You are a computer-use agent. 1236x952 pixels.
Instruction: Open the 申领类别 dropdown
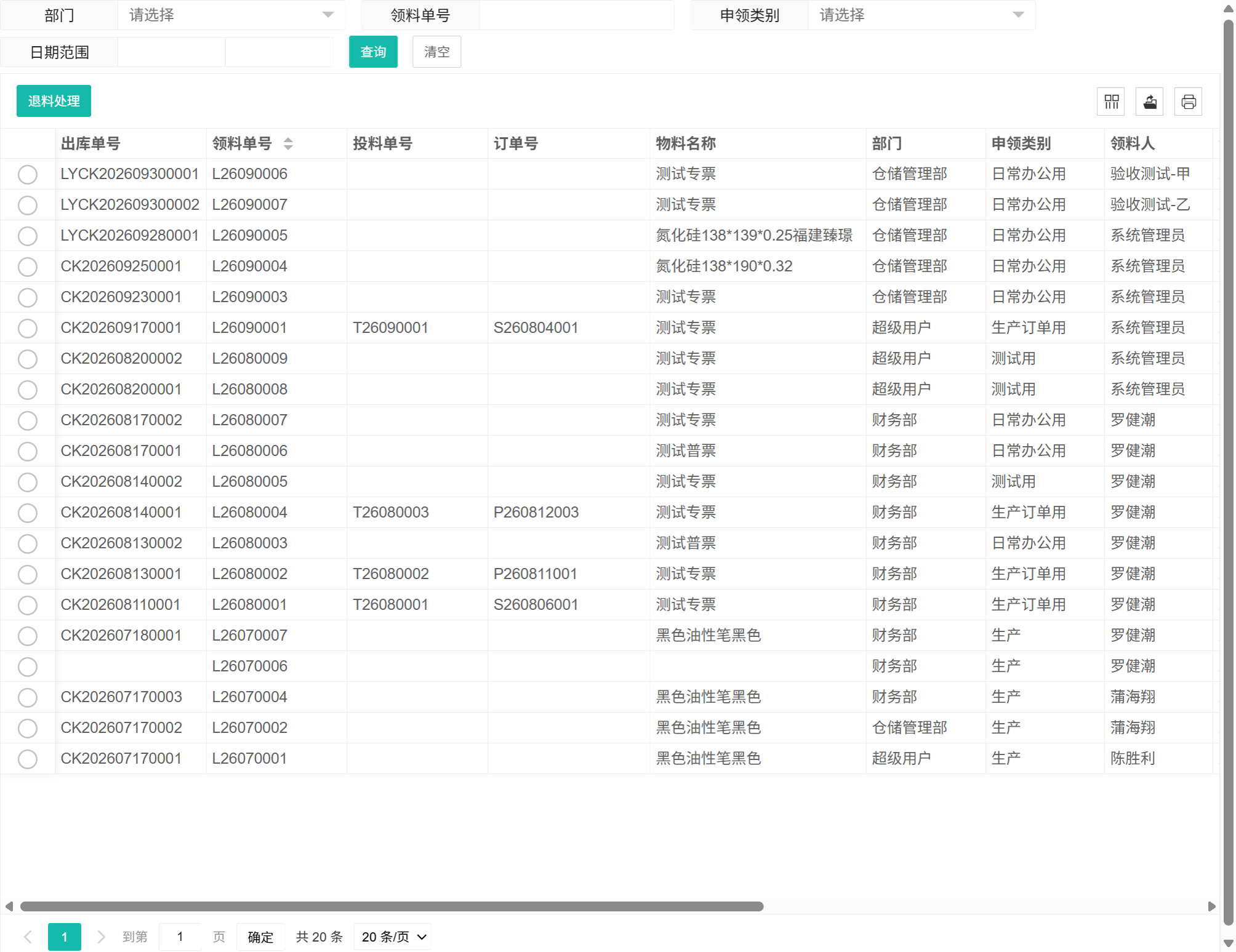[x=921, y=15]
